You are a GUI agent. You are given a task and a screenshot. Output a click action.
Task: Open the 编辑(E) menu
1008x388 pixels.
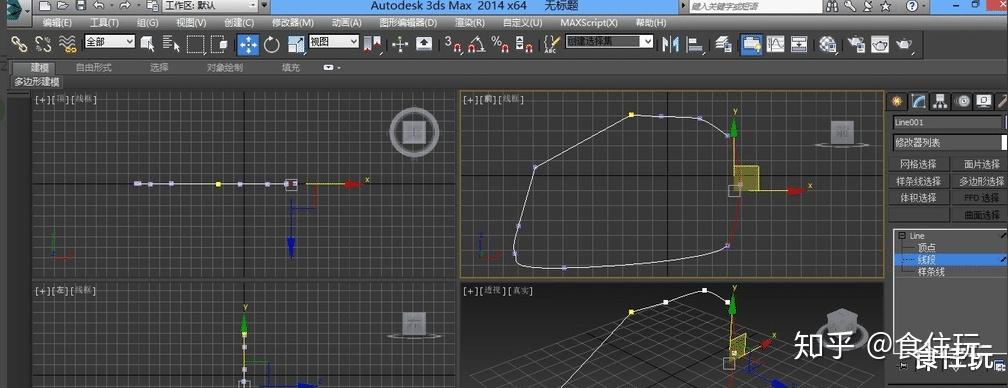(x=57, y=22)
